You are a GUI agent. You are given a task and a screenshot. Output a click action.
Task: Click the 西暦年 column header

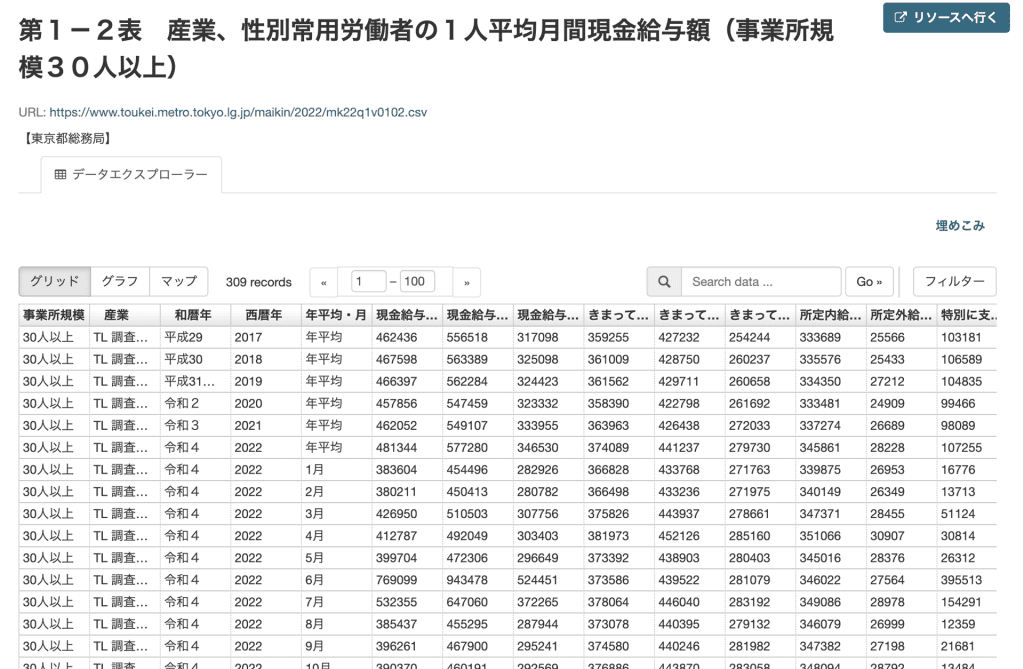[266, 315]
